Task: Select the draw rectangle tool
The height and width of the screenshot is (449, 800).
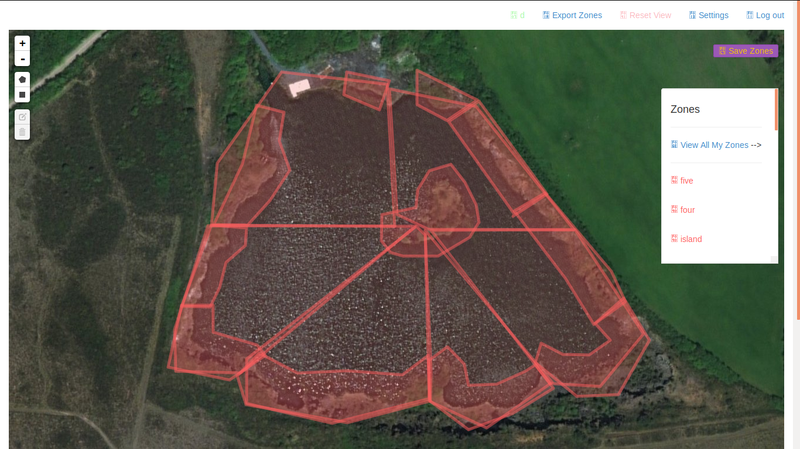Action: [22, 95]
